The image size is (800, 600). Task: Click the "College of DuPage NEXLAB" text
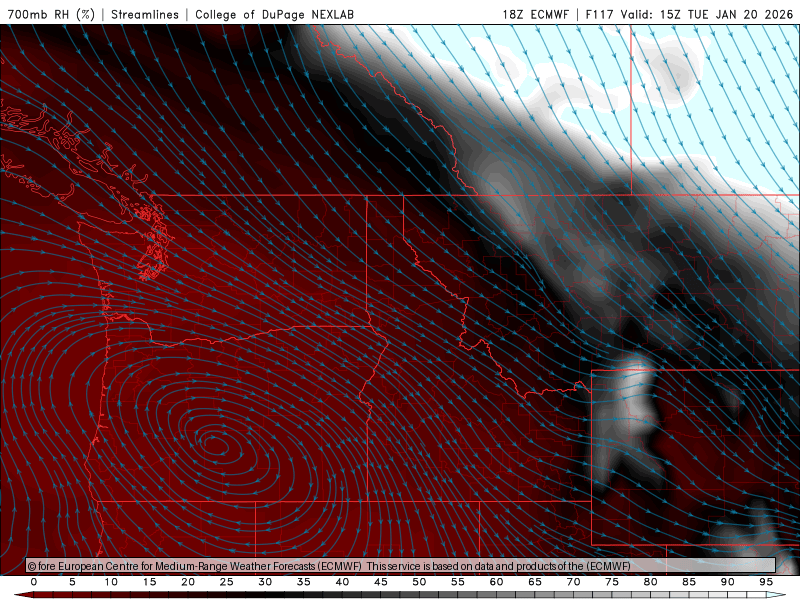click(274, 14)
